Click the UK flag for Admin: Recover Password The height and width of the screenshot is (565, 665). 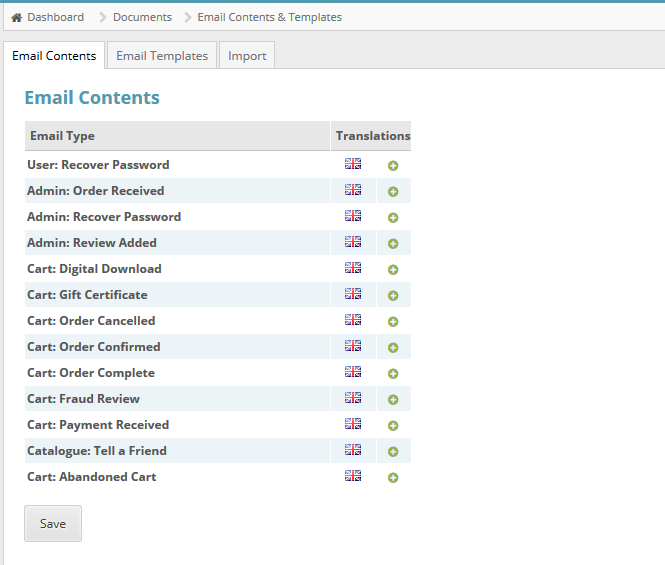[352, 216]
